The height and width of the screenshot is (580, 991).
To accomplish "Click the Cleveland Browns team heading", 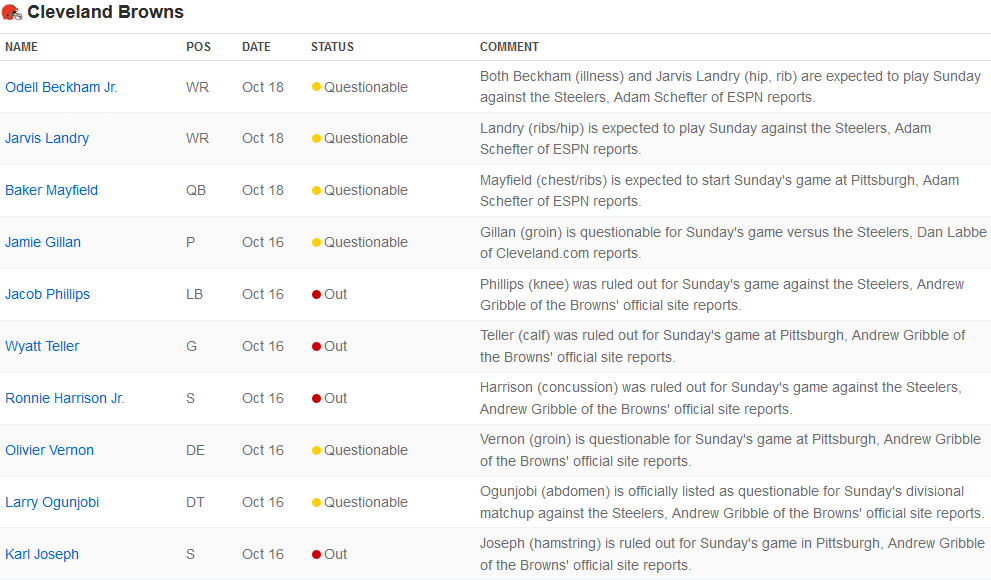I will pyautogui.click(x=106, y=12).
